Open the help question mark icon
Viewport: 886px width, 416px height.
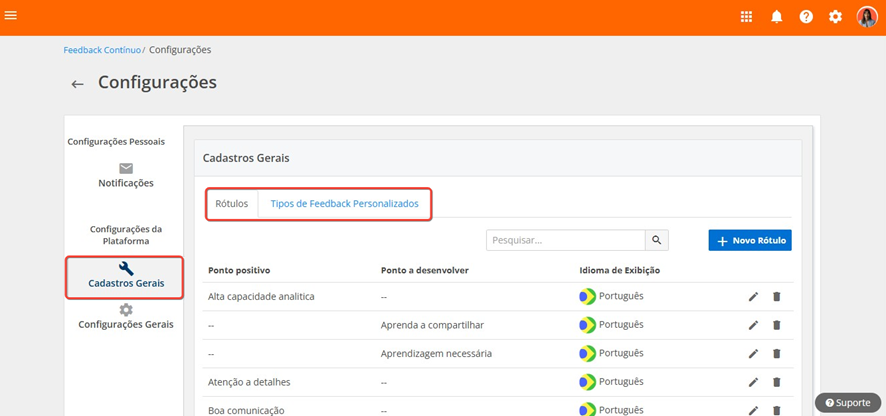click(x=806, y=17)
